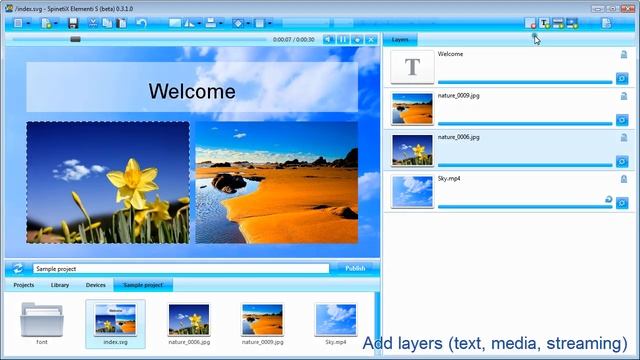Image resolution: width=640 pixels, height=360 pixels.
Task: Add a text layer with the T icon
Action: [544, 23]
